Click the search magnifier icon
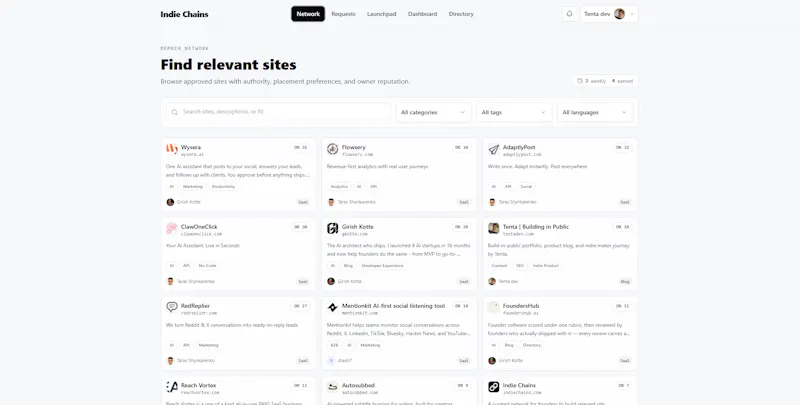This screenshot has height=405, width=800. point(174,112)
